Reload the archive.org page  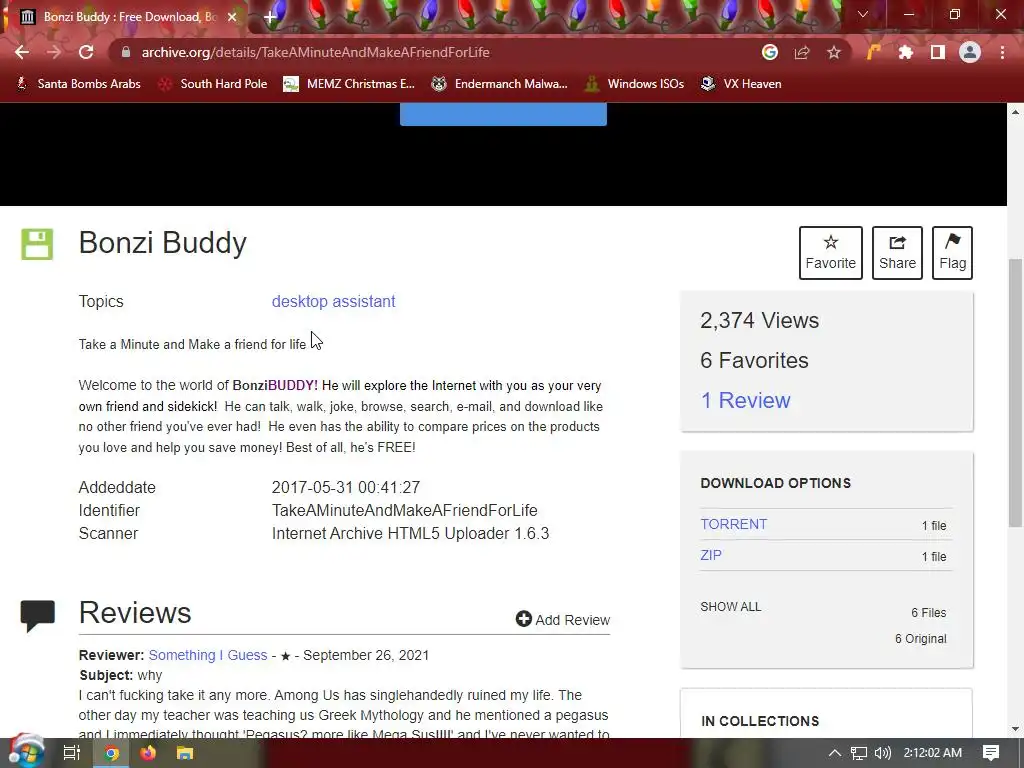coord(86,52)
